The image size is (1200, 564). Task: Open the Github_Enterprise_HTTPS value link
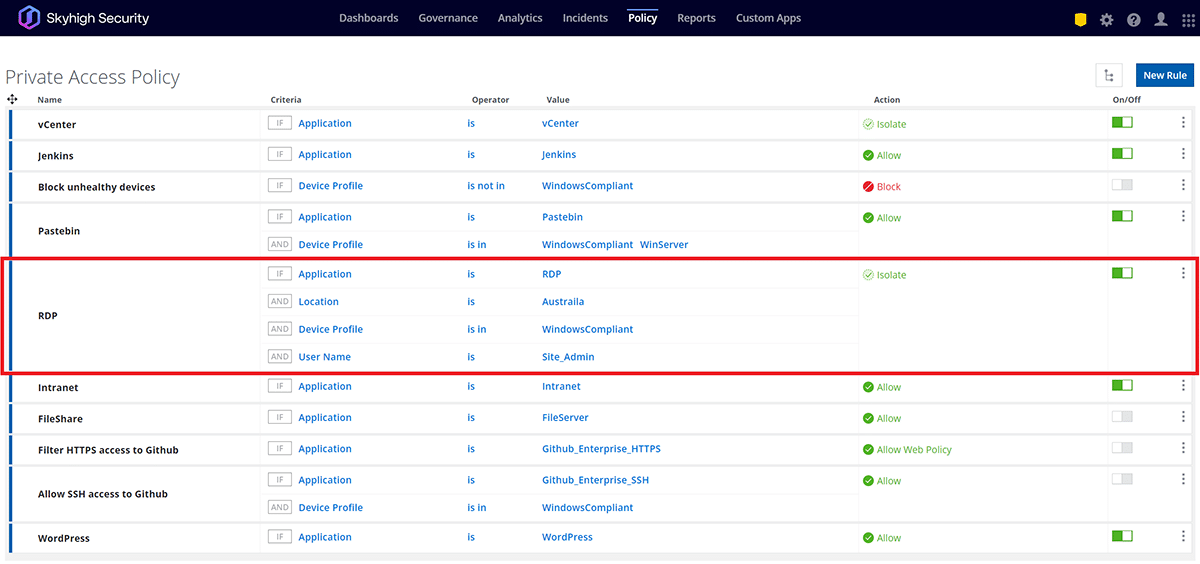coord(601,449)
